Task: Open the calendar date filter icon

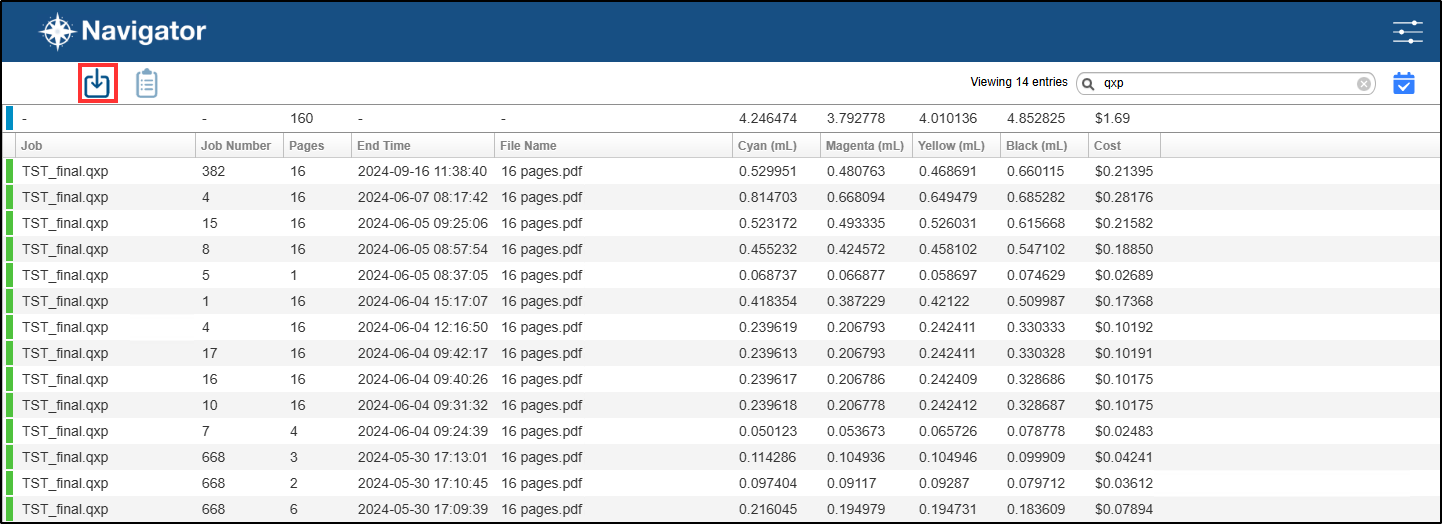Action: (x=1404, y=83)
